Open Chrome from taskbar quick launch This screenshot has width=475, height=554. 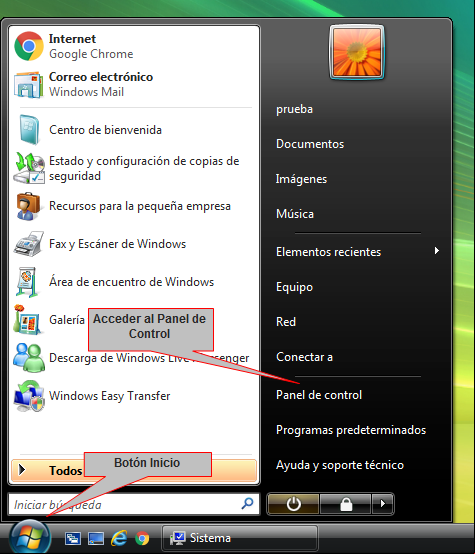coord(142,538)
